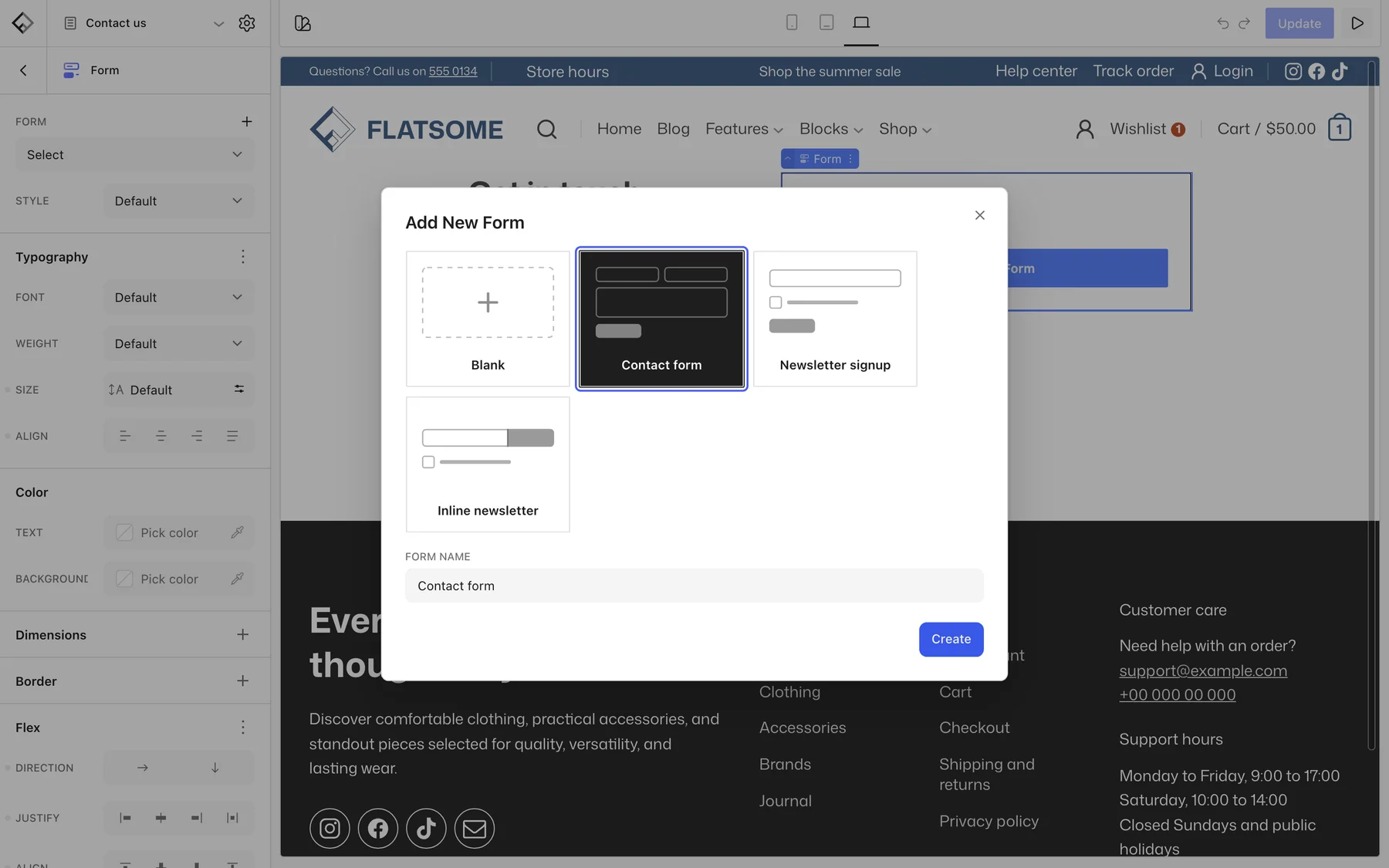Select the Contact form template
This screenshot has width=1389, height=868.
(661, 319)
